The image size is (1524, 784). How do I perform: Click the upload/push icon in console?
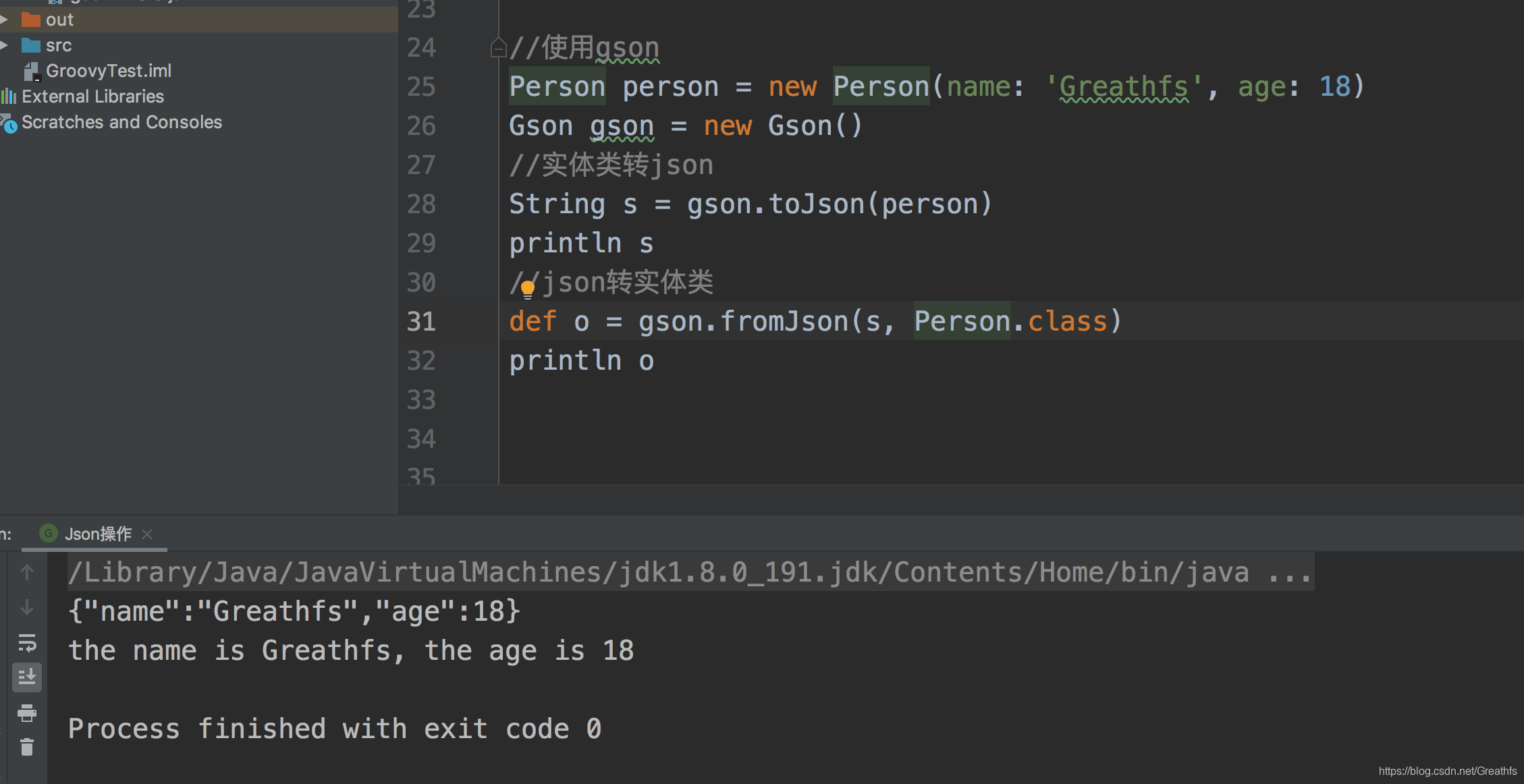[27, 572]
